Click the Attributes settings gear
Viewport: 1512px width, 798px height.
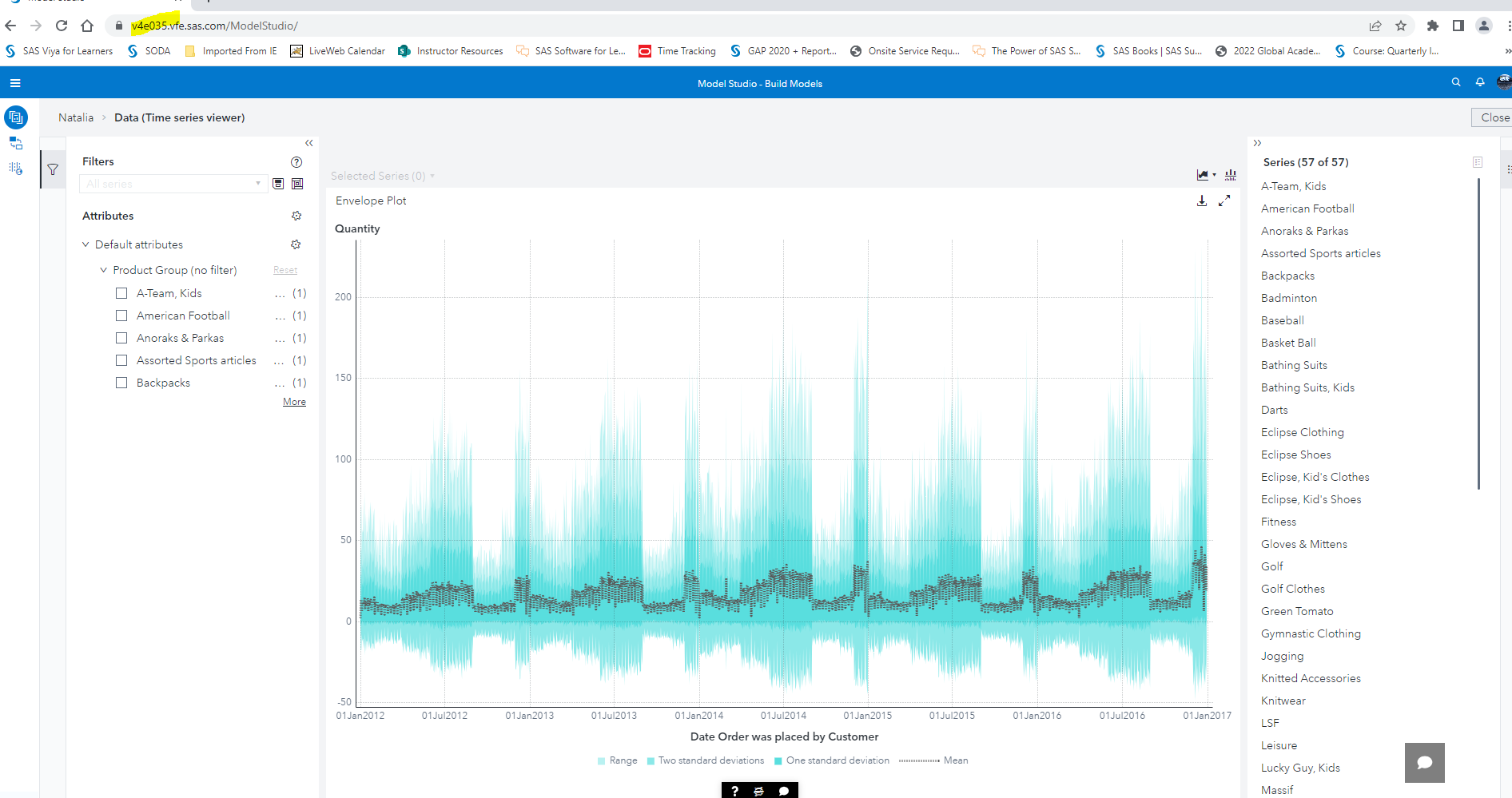pos(296,216)
